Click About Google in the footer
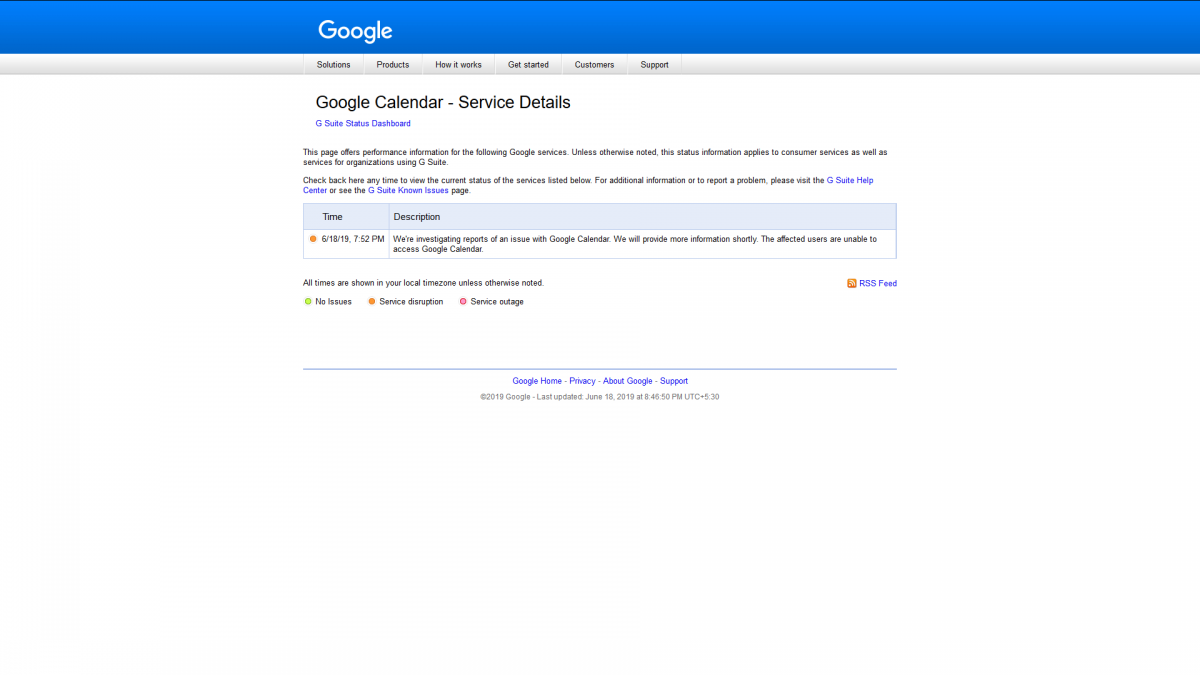This screenshot has height=675, width=1200. click(x=627, y=381)
